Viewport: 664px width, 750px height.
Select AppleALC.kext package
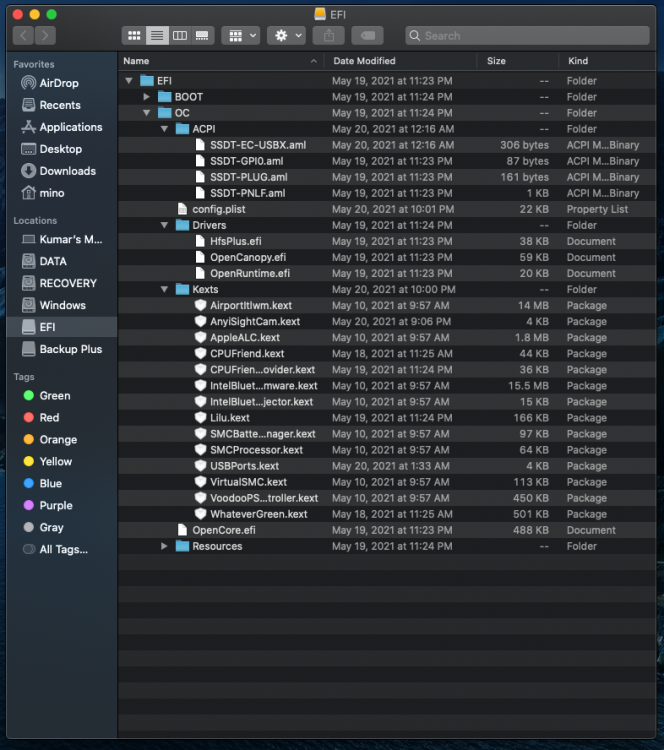(387, 337)
